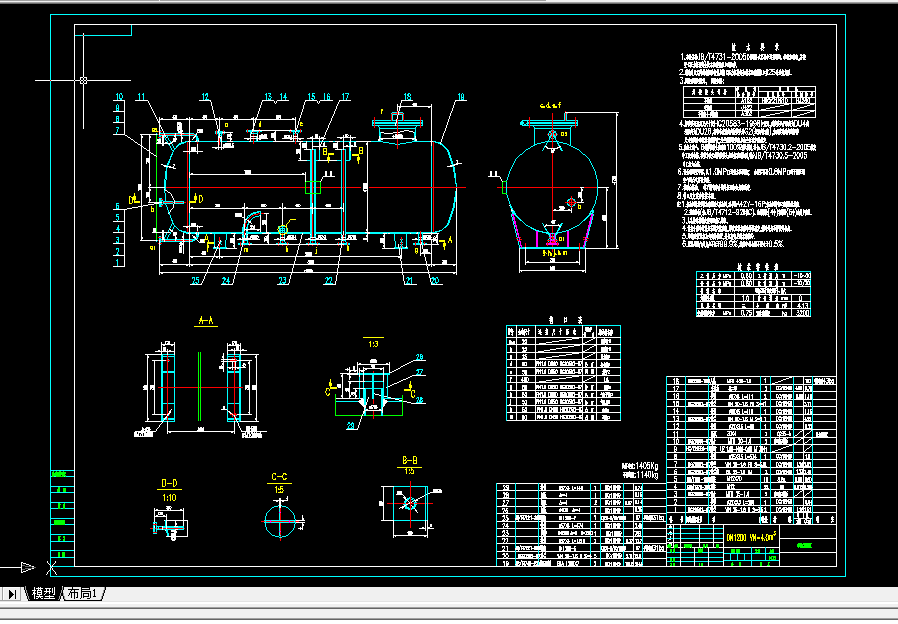The width and height of the screenshot is (898, 624).
Task: Select the 1:3 scale label of detail view
Action: pos(373,343)
